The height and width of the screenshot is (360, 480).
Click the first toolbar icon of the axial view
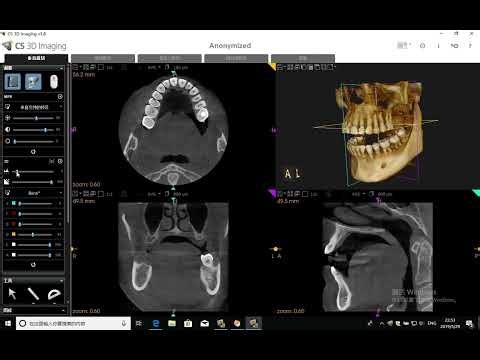76,67
